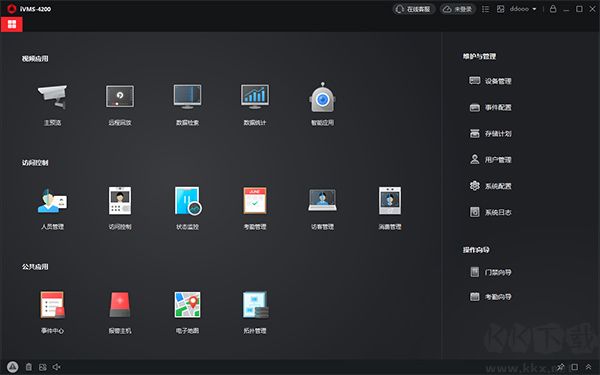
Task: Select the red control panel grid tab
Action: click(12, 24)
